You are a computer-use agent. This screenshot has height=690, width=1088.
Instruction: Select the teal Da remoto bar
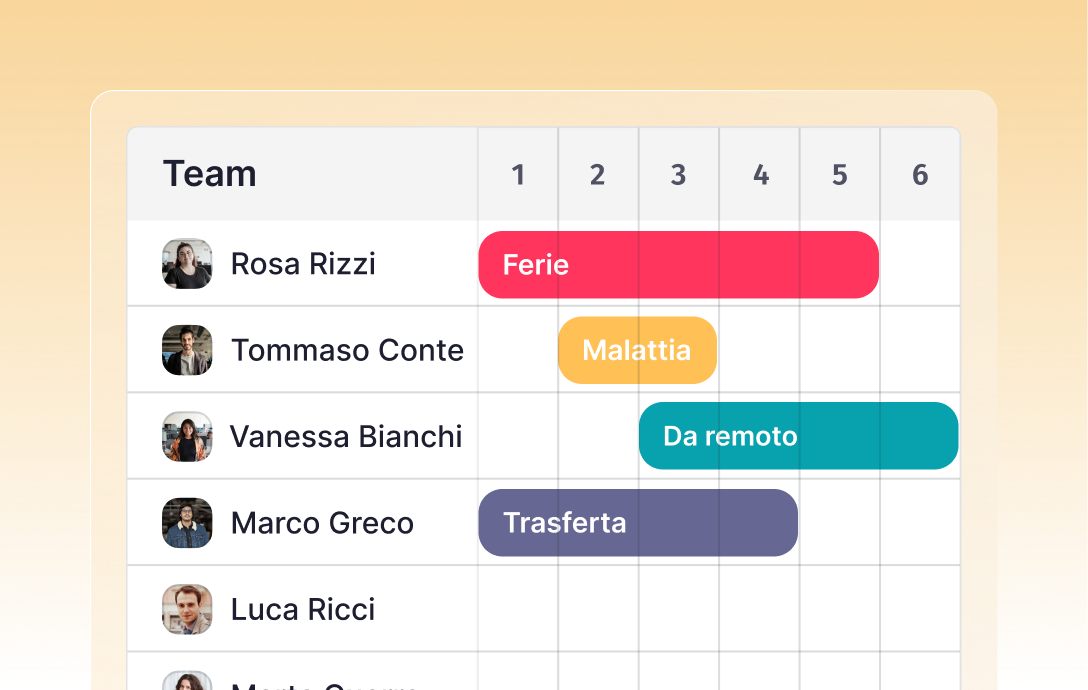(798, 436)
